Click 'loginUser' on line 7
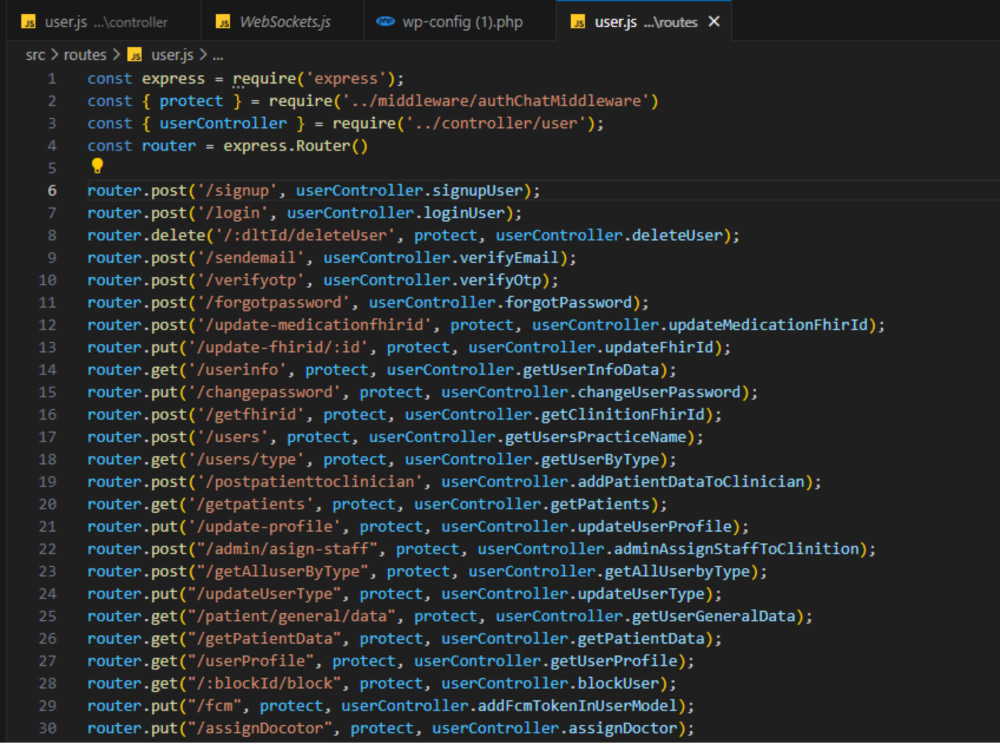The width and height of the screenshot is (1000, 750). coord(464,213)
